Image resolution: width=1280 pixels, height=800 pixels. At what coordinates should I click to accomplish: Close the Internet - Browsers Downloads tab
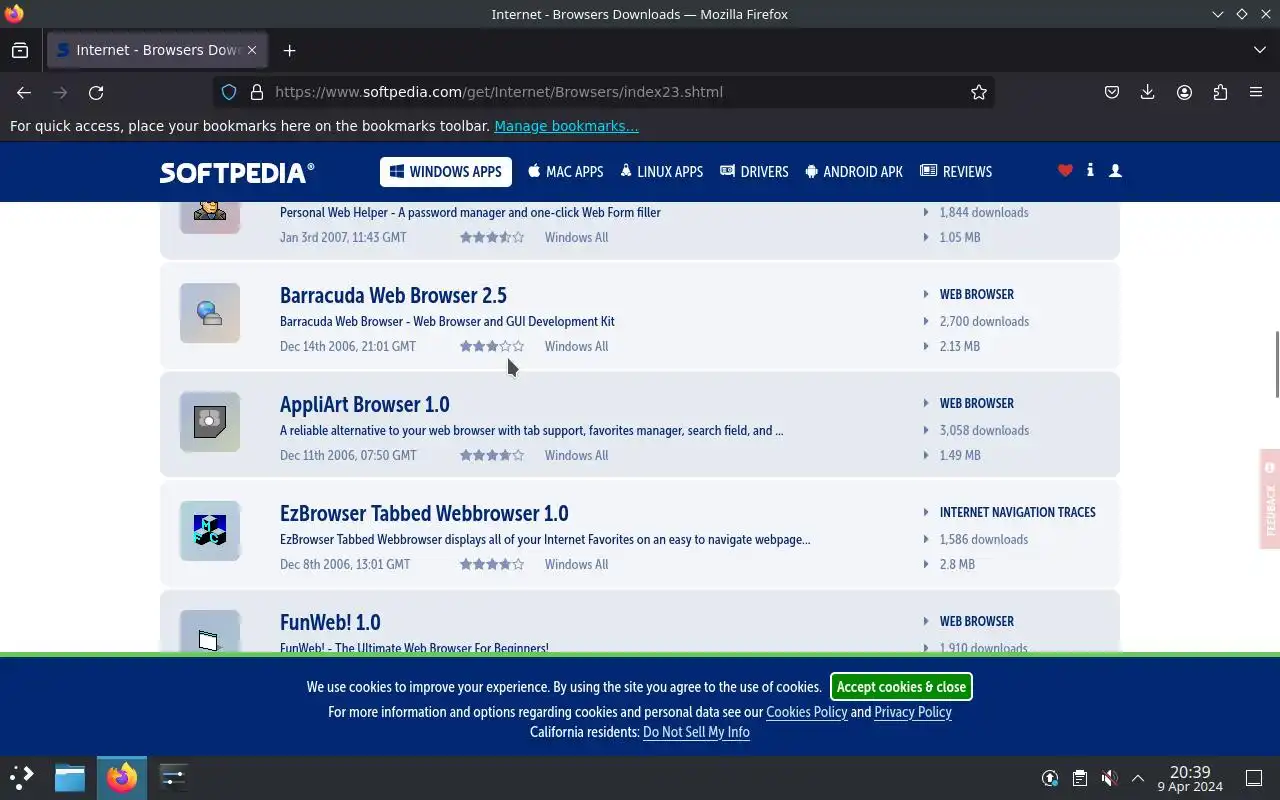pyautogui.click(x=252, y=50)
